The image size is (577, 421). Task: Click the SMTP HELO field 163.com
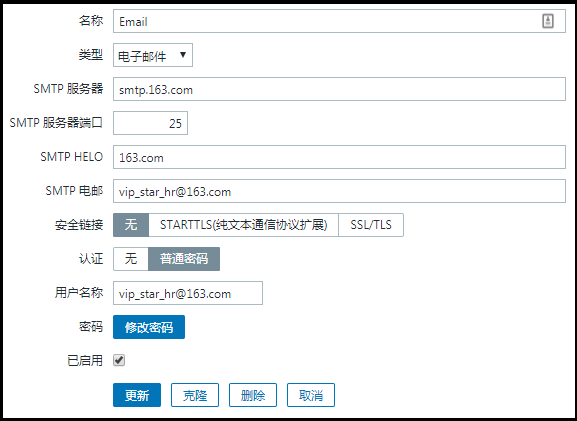pos(339,157)
